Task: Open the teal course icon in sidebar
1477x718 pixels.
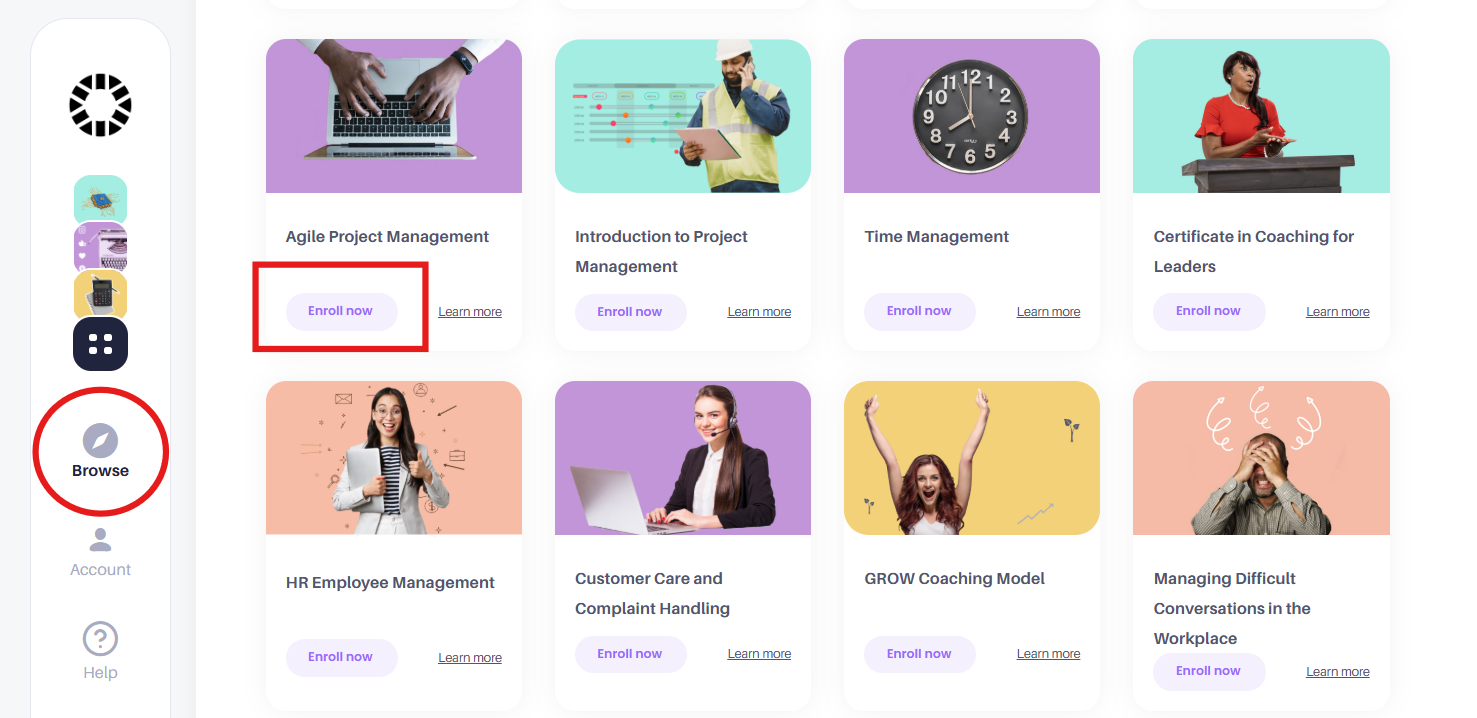Action: 100,199
